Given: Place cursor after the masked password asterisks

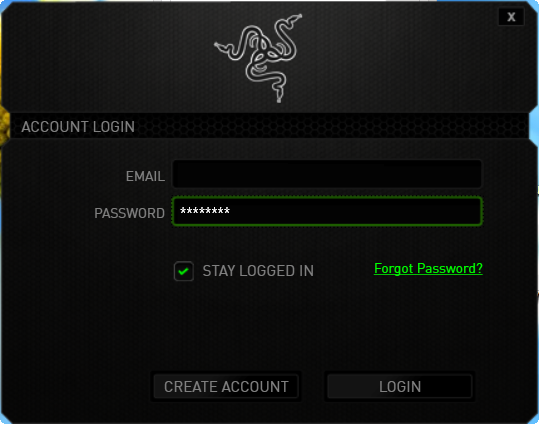Looking at the screenshot, I should pyautogui.click(x=232, y=211).
